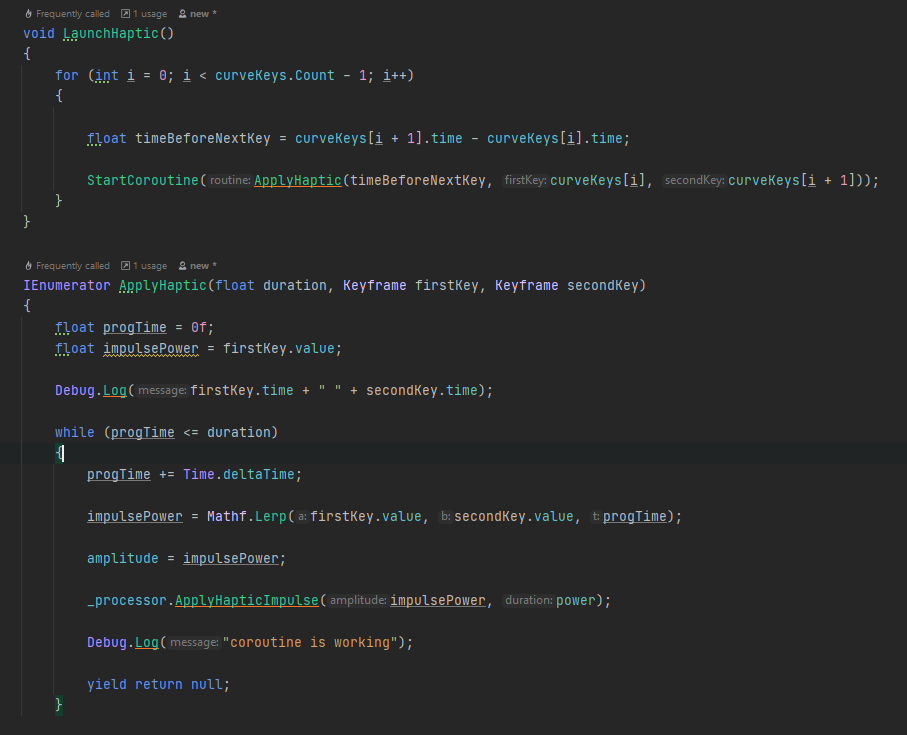This screenshot has height=735, width=907.
Task: Click the _processor field
Action: coord(127,601)
